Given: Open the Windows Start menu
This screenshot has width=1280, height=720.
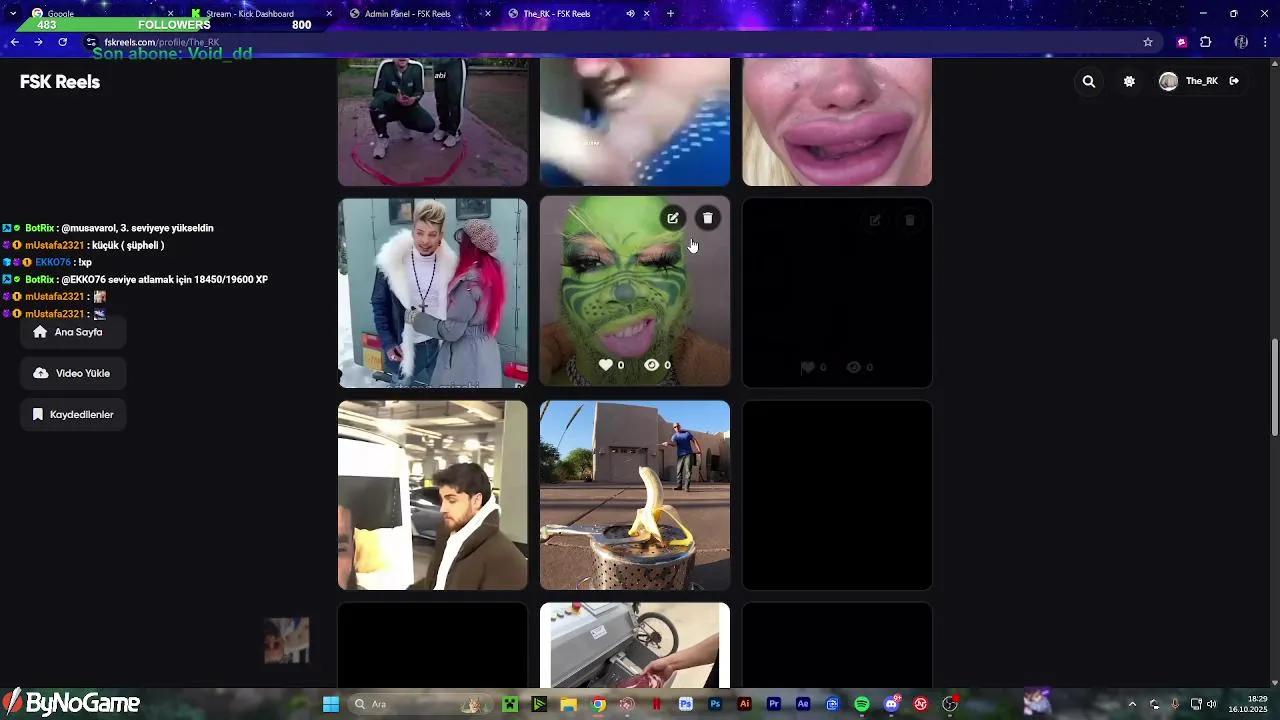Looking at the screenshot, I should click(331, 704).
